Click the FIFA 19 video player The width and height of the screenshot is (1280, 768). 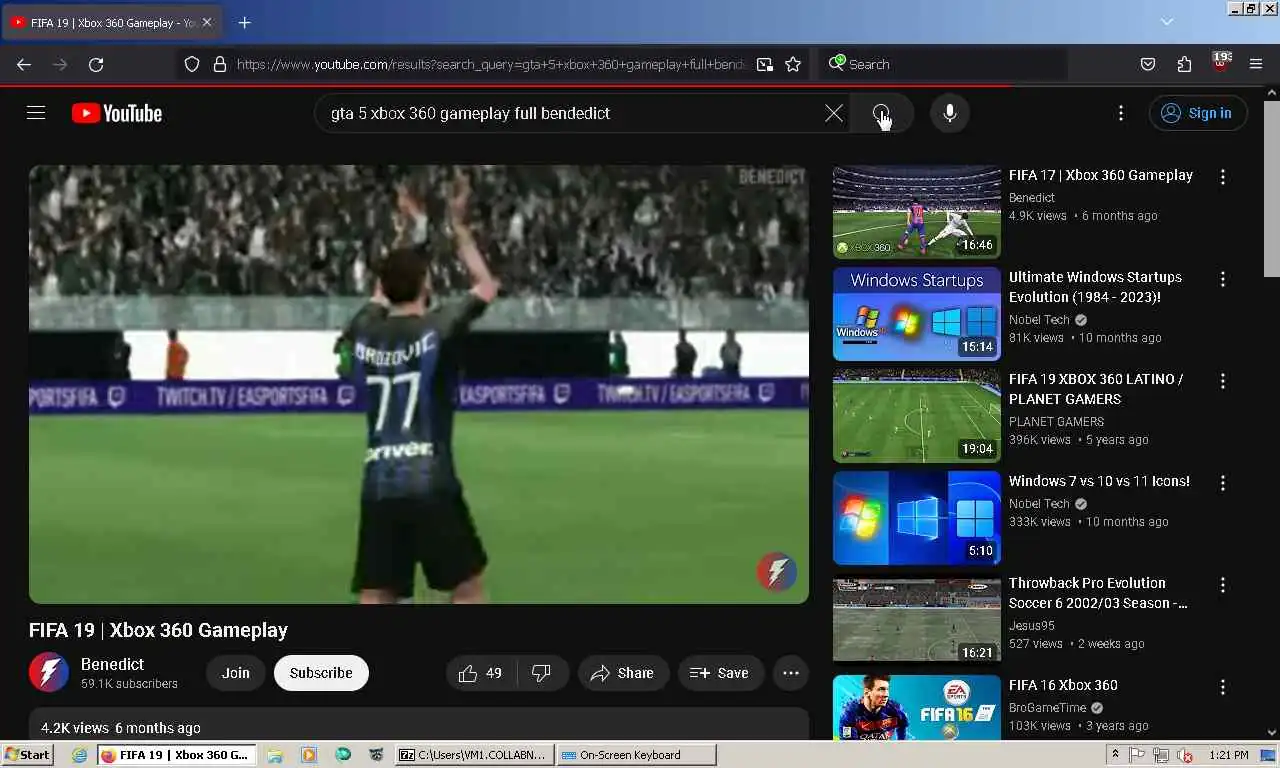tap(418, 384)
